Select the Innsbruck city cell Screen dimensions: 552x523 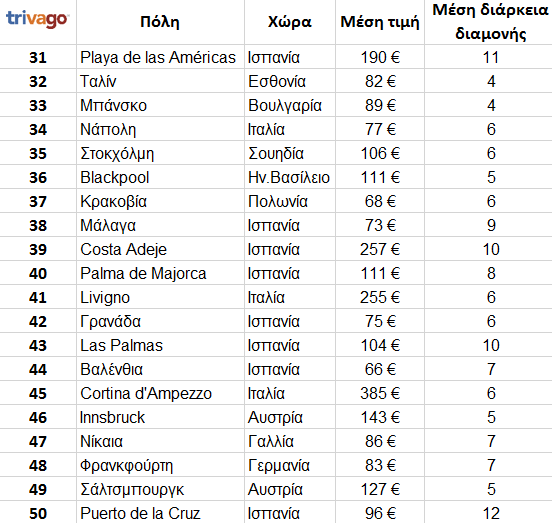[x=160, y=417]
